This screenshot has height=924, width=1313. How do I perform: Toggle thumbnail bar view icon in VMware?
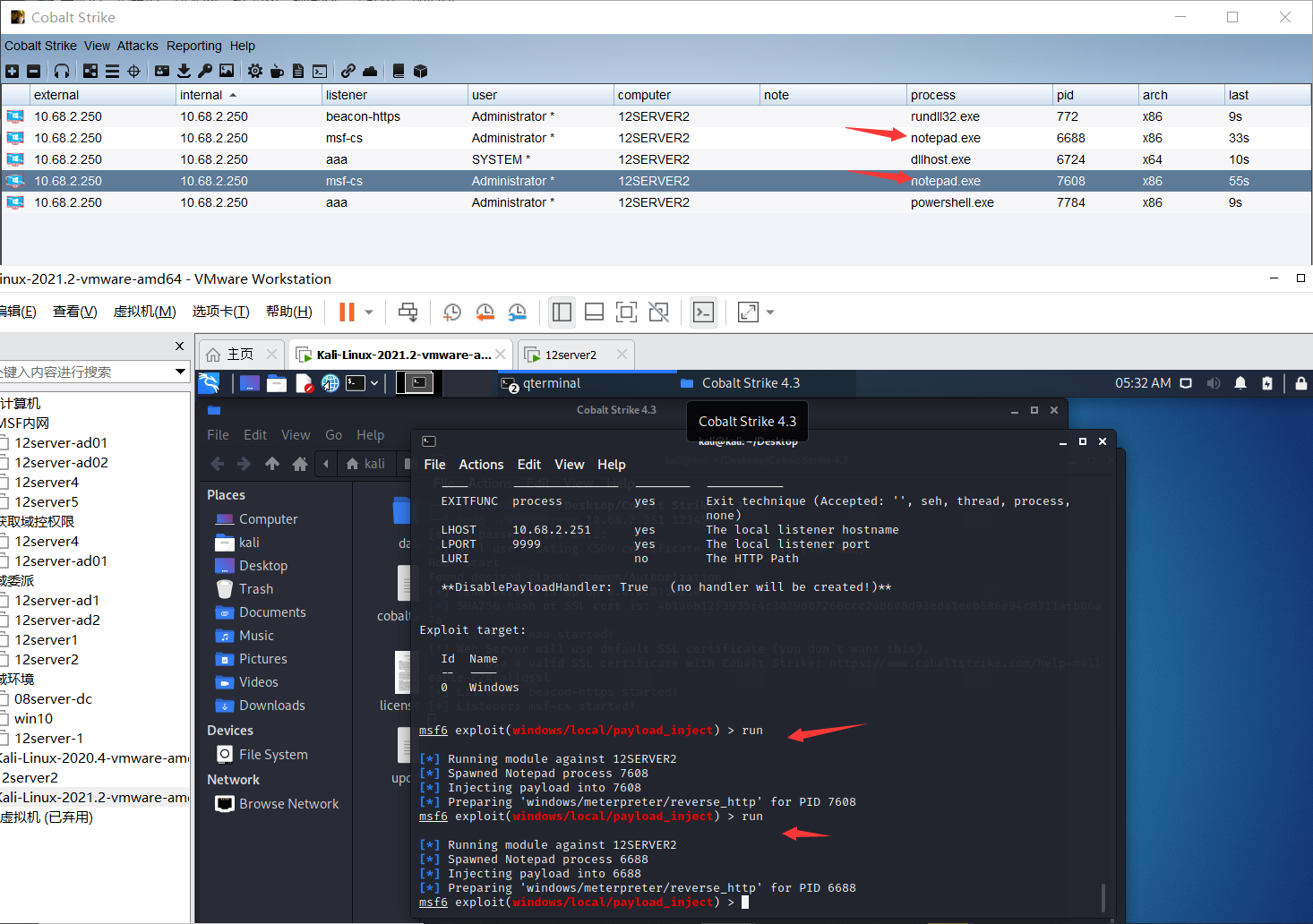pyautogui.click(x=594, y=312)
